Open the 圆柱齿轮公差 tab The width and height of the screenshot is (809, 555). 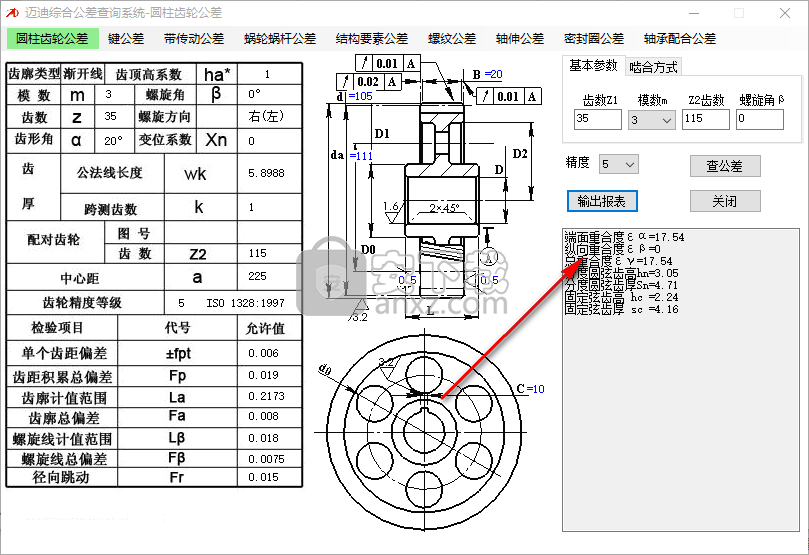(x=52, y=39)
